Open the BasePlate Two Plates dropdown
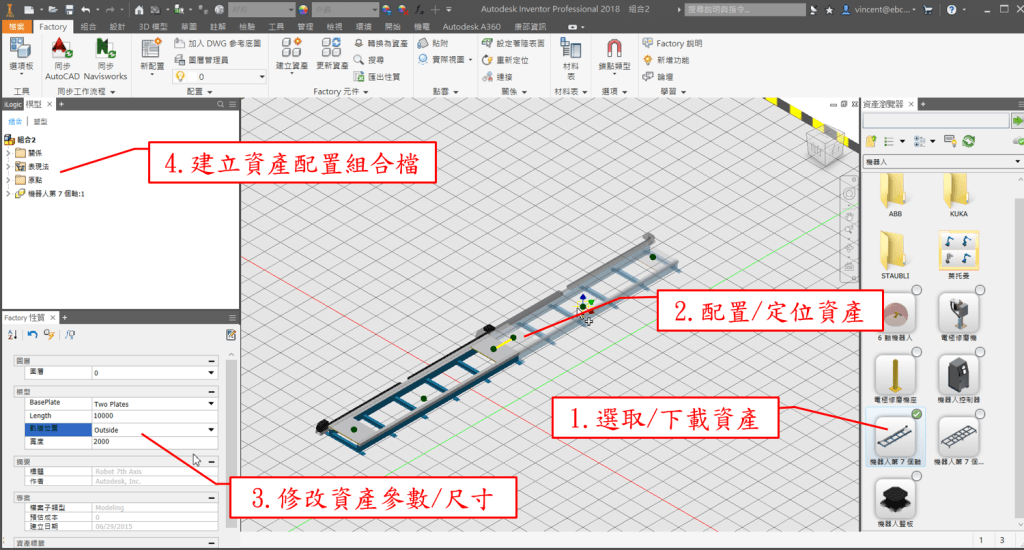1024x550 pixels. click(x=211, y=403)
